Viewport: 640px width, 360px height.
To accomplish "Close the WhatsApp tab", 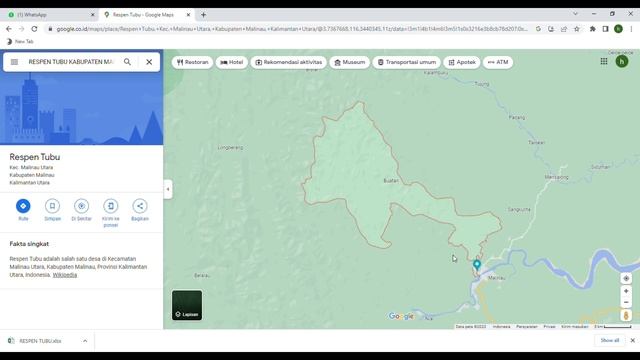I will (93, 15).
